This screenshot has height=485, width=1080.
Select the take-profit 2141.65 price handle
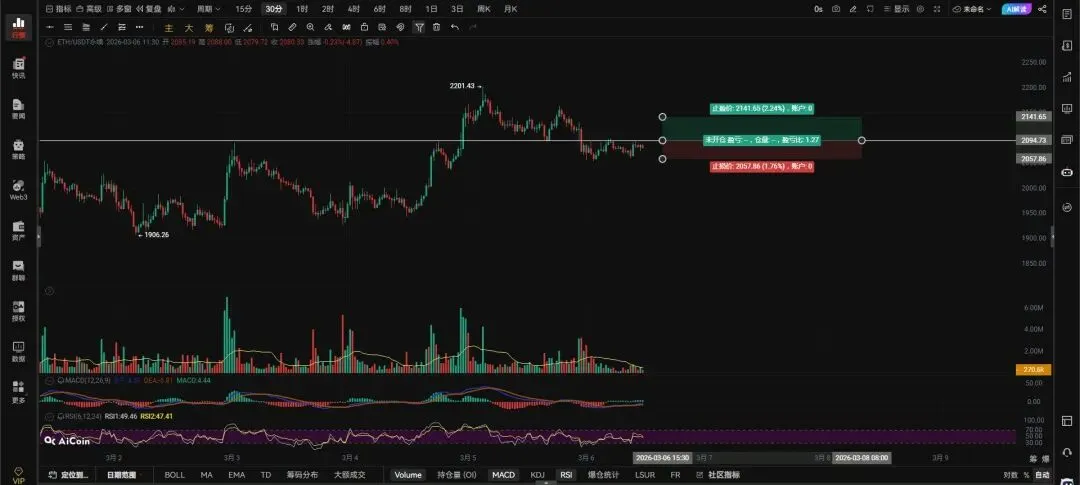[x=663, y=117]
